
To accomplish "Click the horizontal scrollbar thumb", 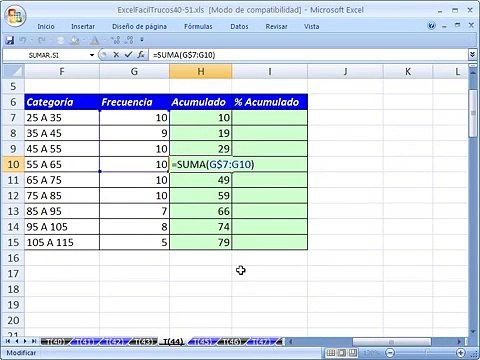I will point(392,342).
